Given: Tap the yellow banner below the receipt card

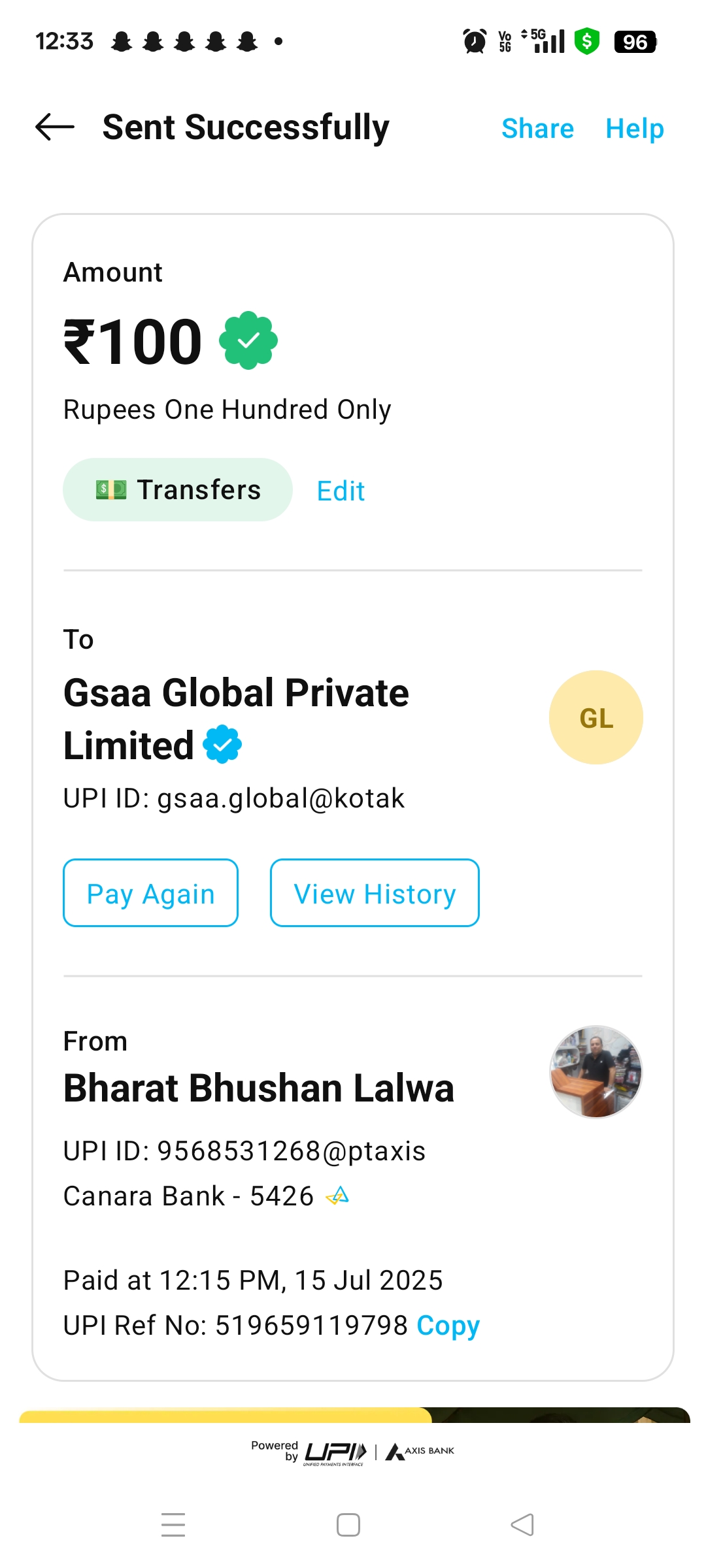Looking at the screenshot, I should coord(226,1415).
